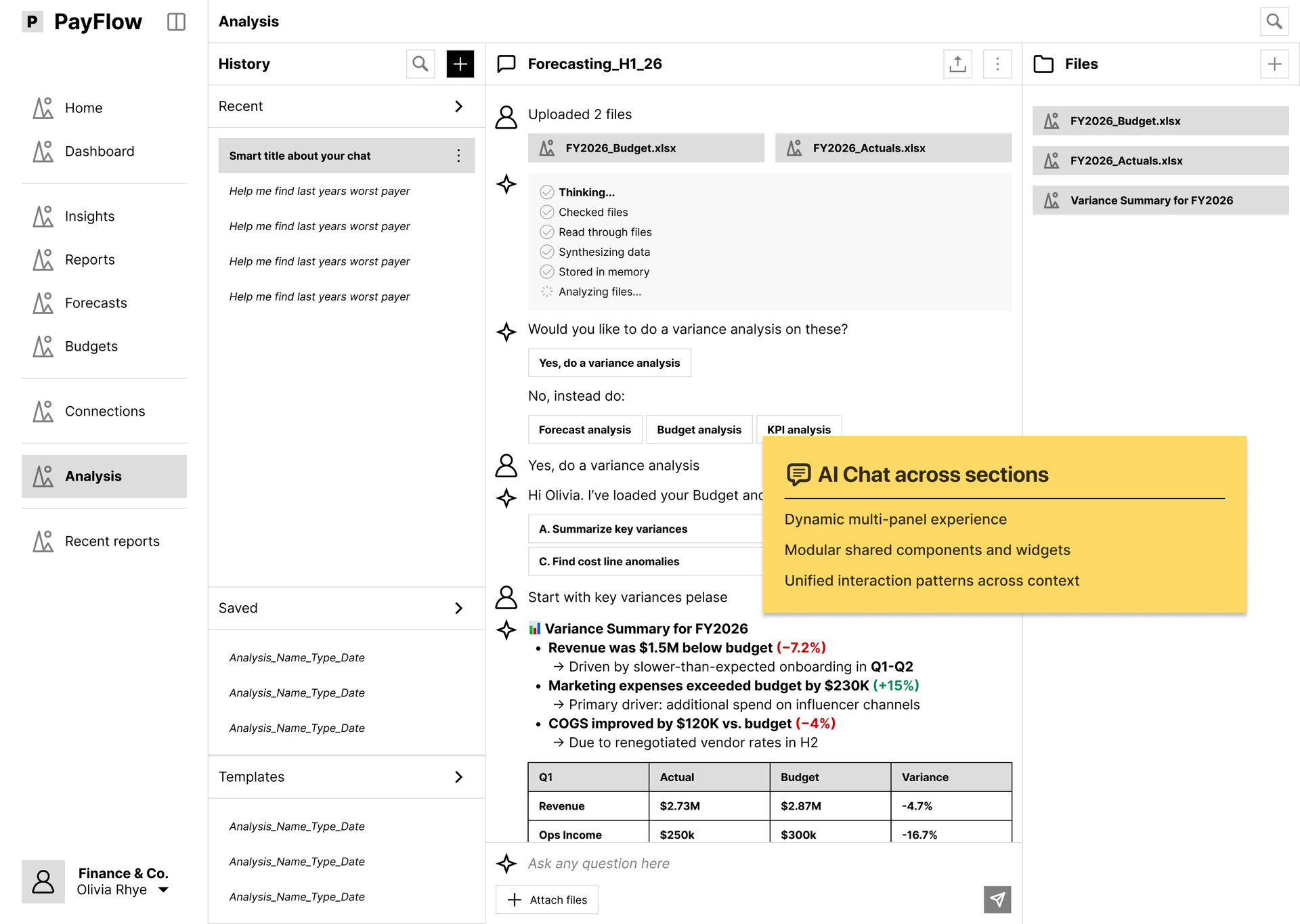Click the Insights icon in the sidebar
Image resolution: width=1300 pixels, height=924 pixels.
coord(43,217)
